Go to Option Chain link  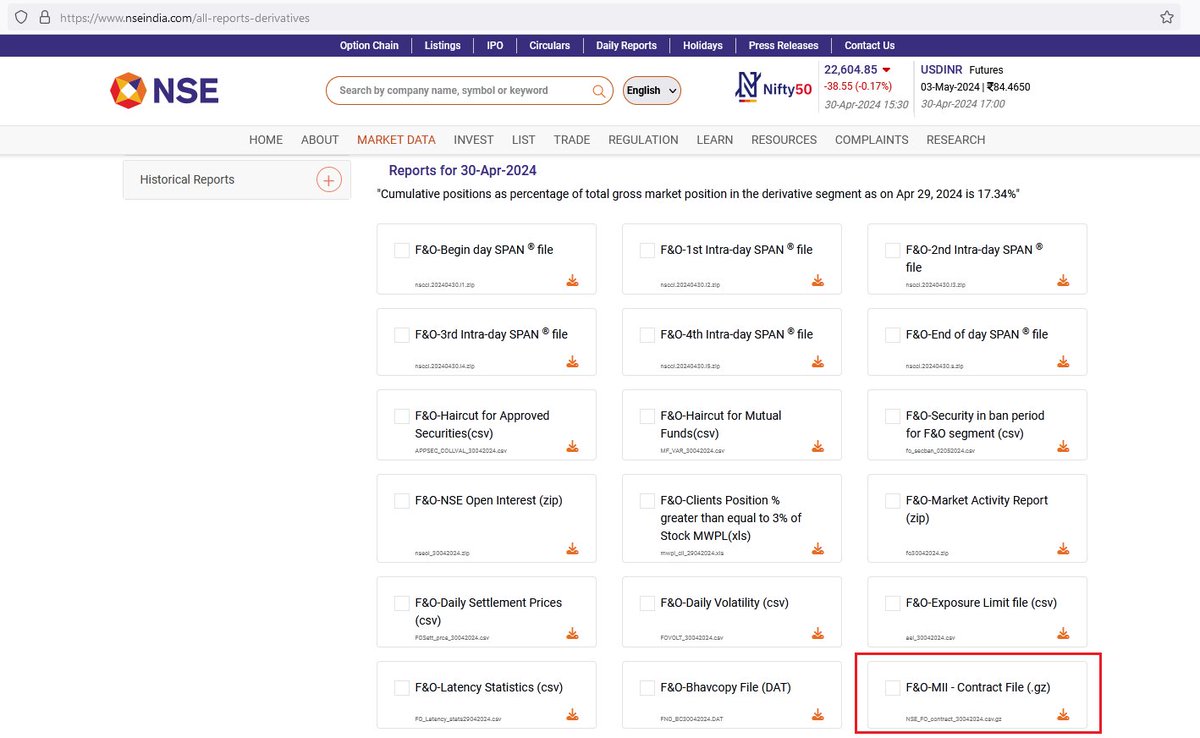point(369,46)
